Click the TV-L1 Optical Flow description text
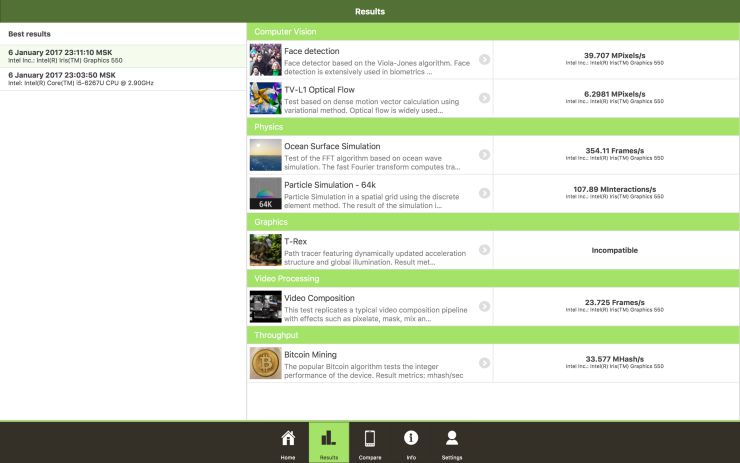This screenshot has width=740, height=463. [x=371, y=106]
